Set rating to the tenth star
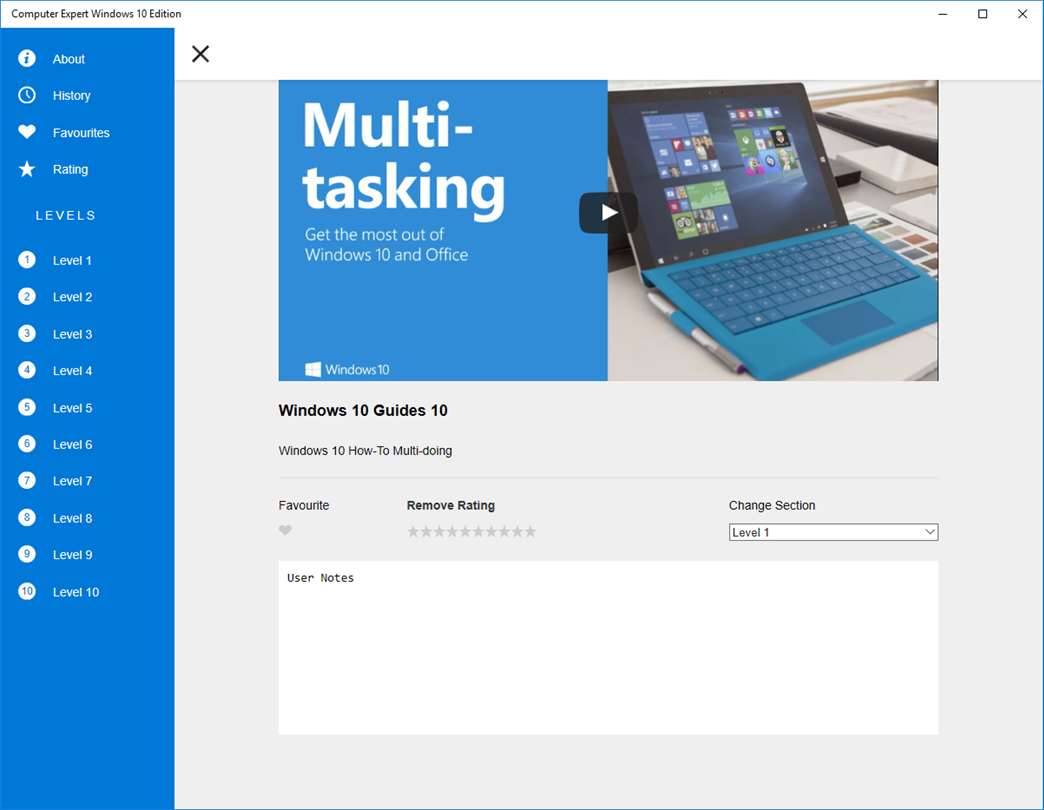The width and height of the screenshot is (1044, 810). (530, 531)
